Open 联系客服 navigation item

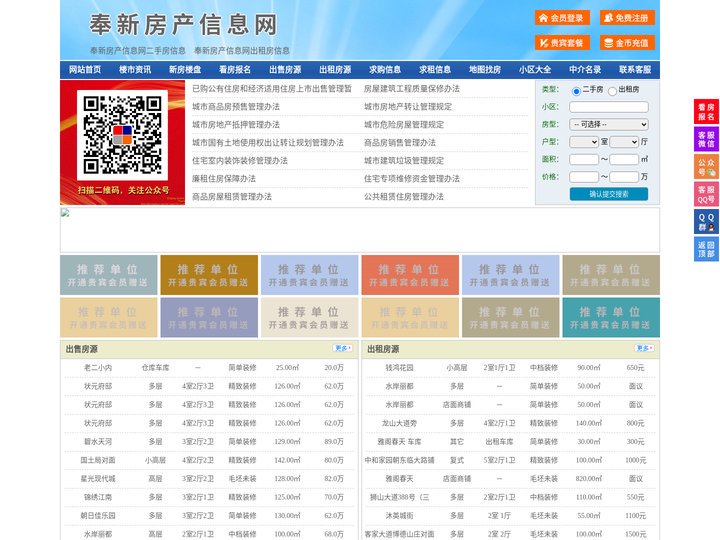pyautogui.click(x=635, y=70)
